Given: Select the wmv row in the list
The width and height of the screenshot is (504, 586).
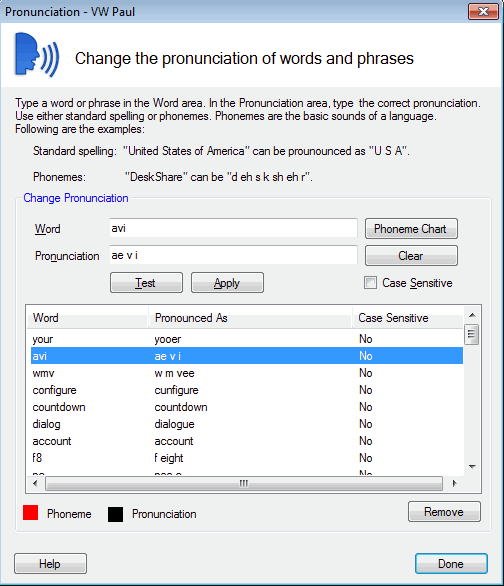Looking at the screenshot, I should coord(247,373).
